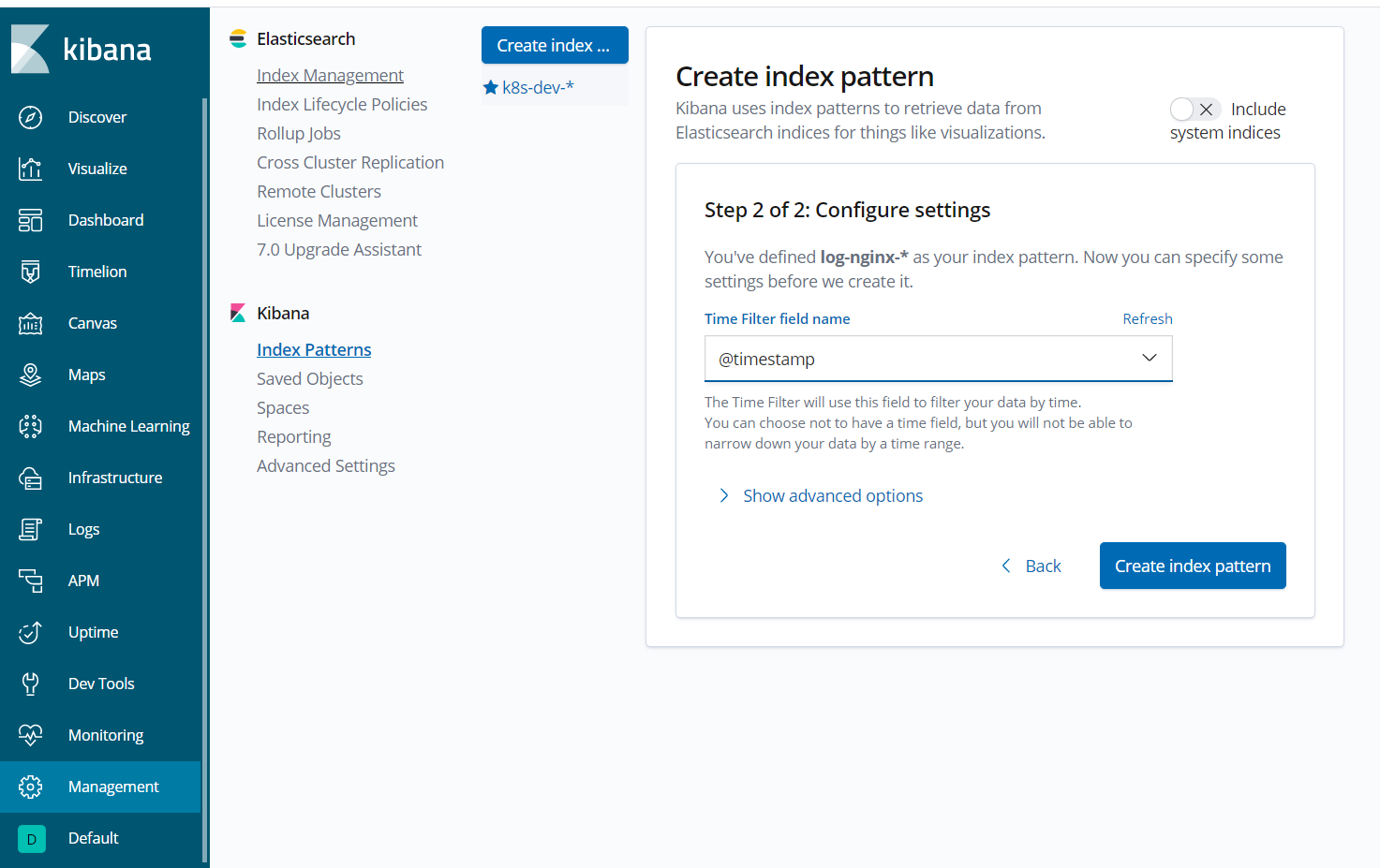Open Maps via its pin icon
The height and width of the screenshot is (868, 1380).
[30, 375]
